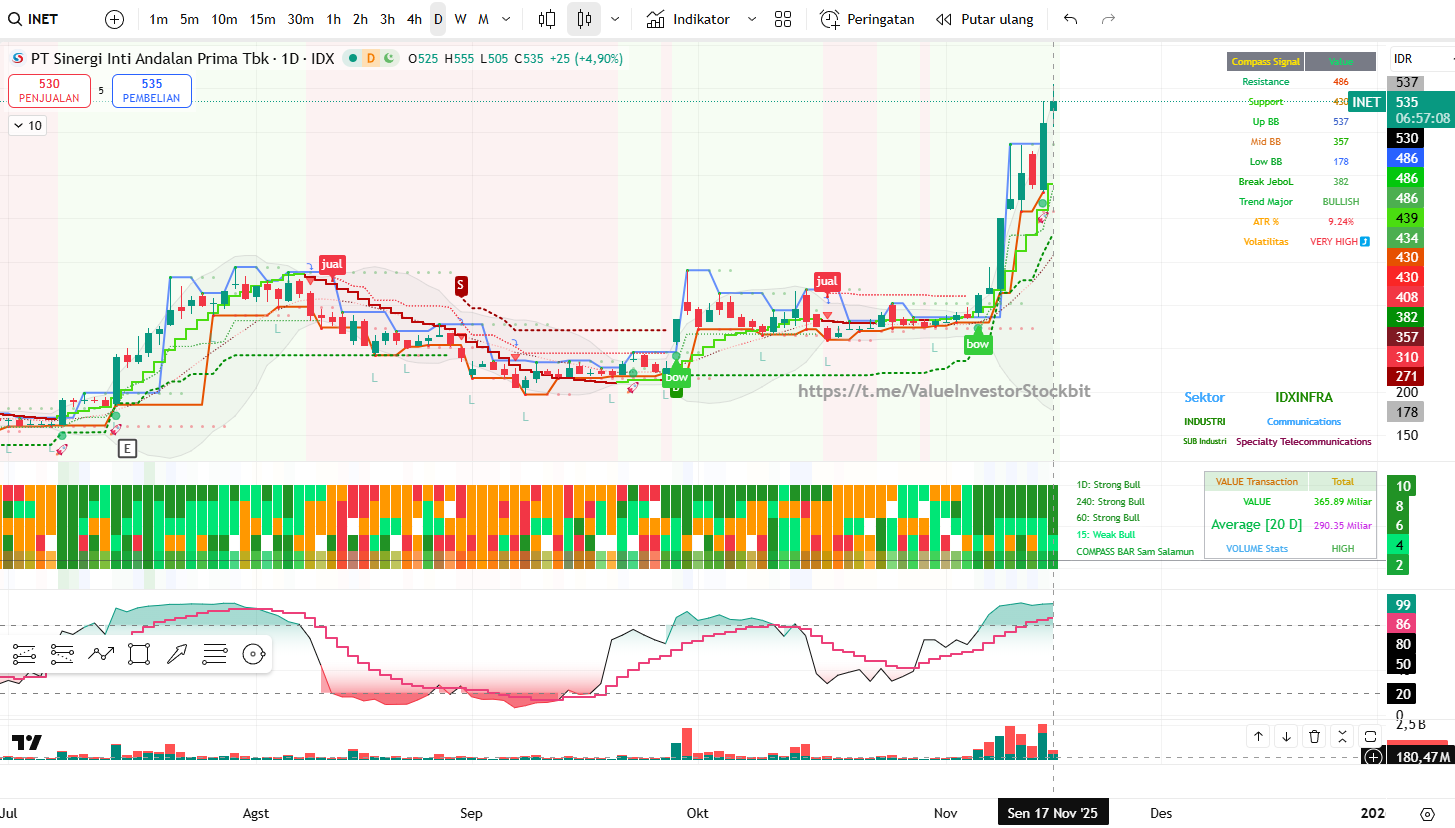Open the chart type dropdown arrow
The width and height of the screenshot is (1455, 828).
[x=614, y=19]
